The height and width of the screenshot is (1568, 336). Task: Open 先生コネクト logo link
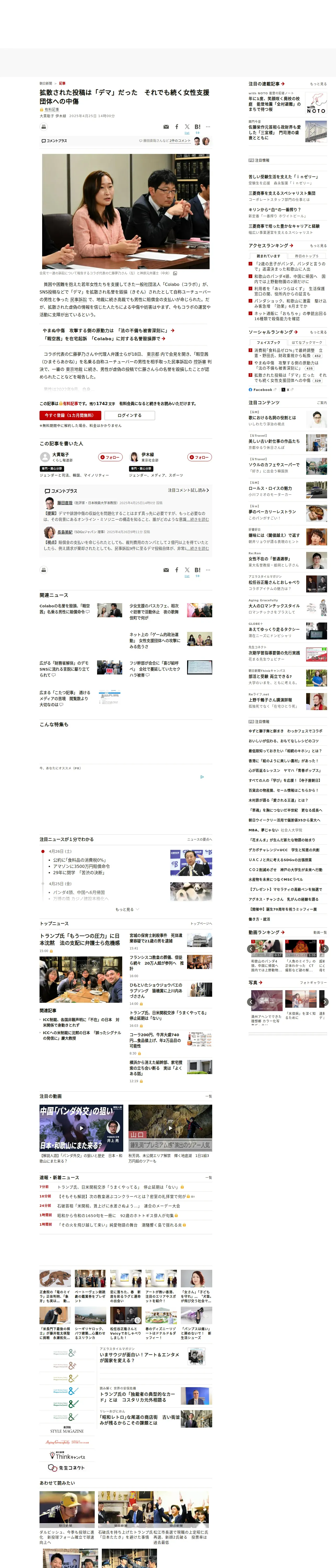point(67,1468)
